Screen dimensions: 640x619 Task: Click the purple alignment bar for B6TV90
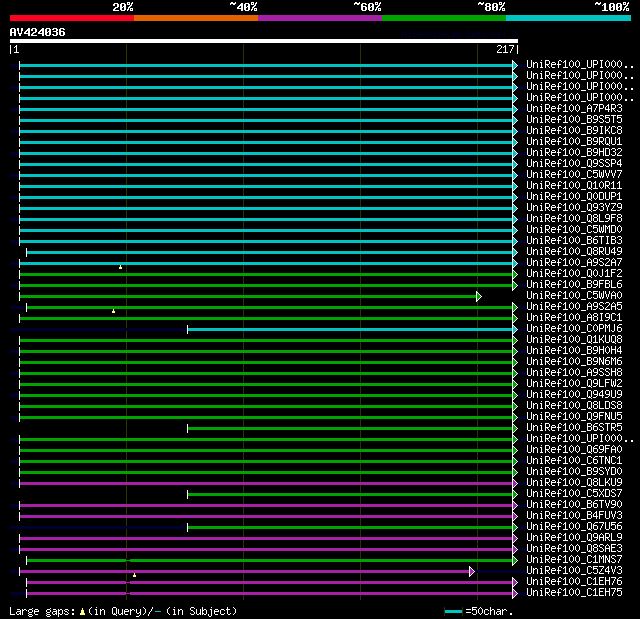pyautogui.click(x=266, y=506)
